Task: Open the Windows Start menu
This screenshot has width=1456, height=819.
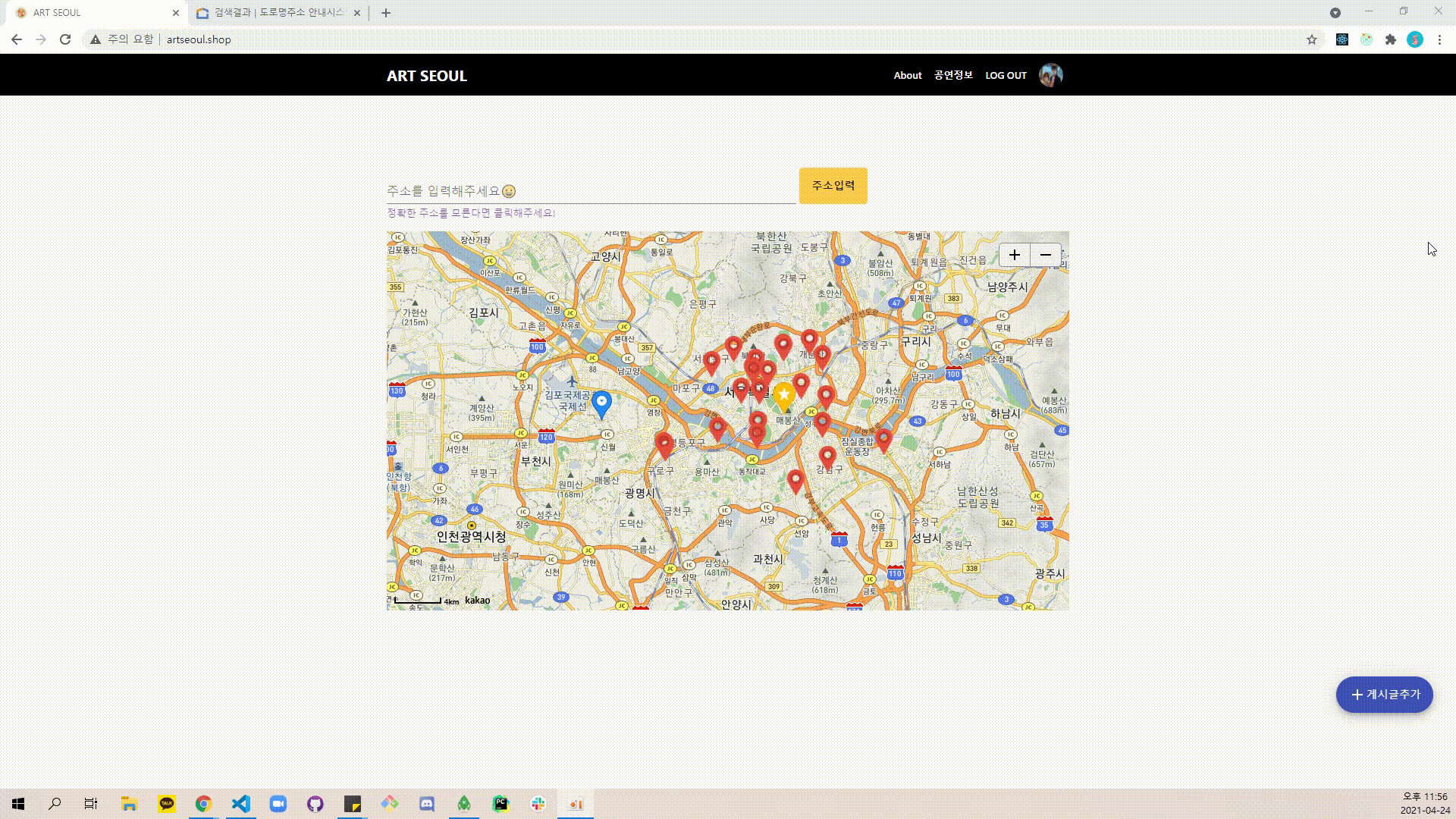Action: [18, 804]
